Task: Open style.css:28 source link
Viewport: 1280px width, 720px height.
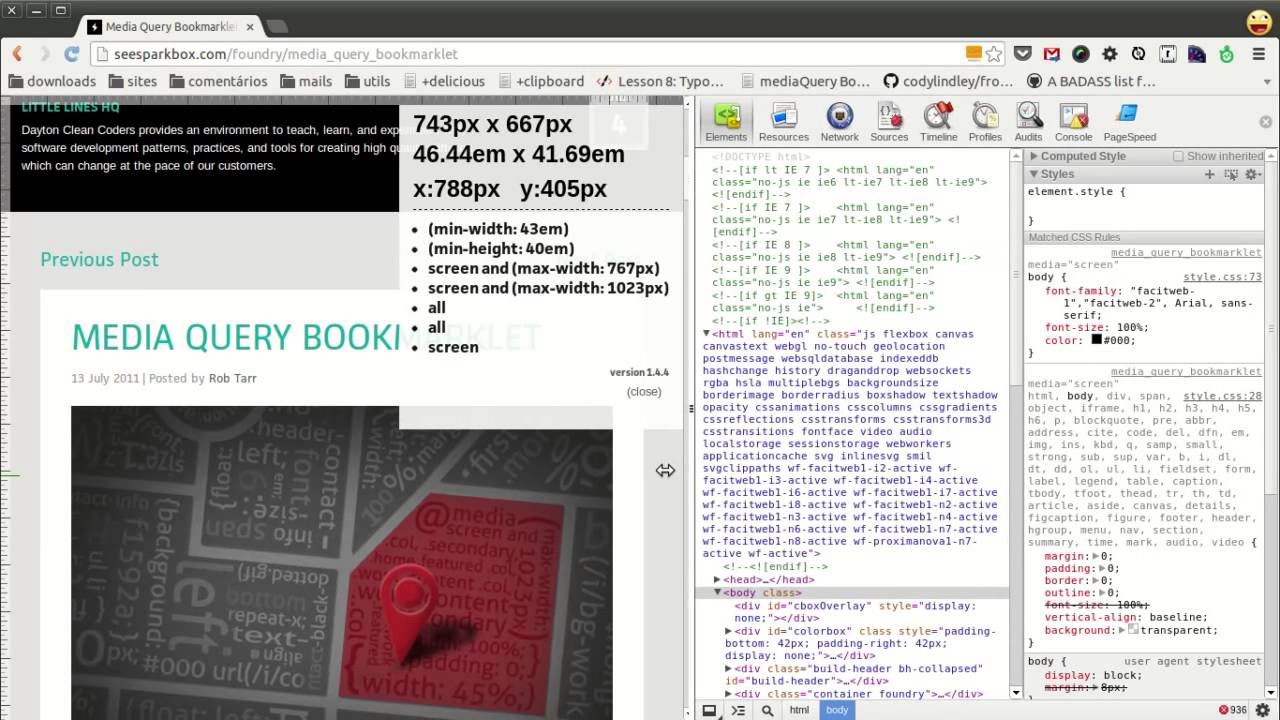Action: click(1222, 396)
